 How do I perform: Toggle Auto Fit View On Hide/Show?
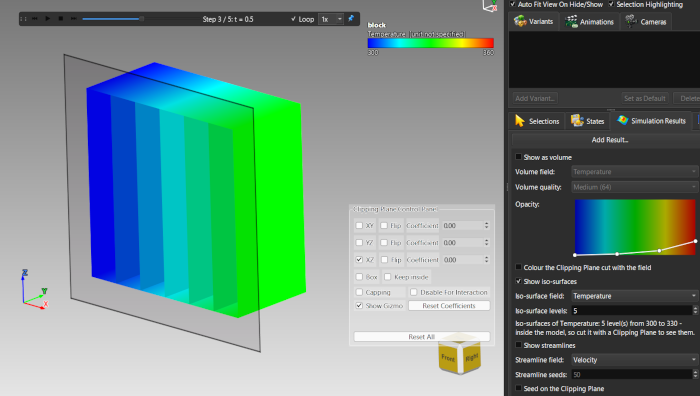[512, 4]
